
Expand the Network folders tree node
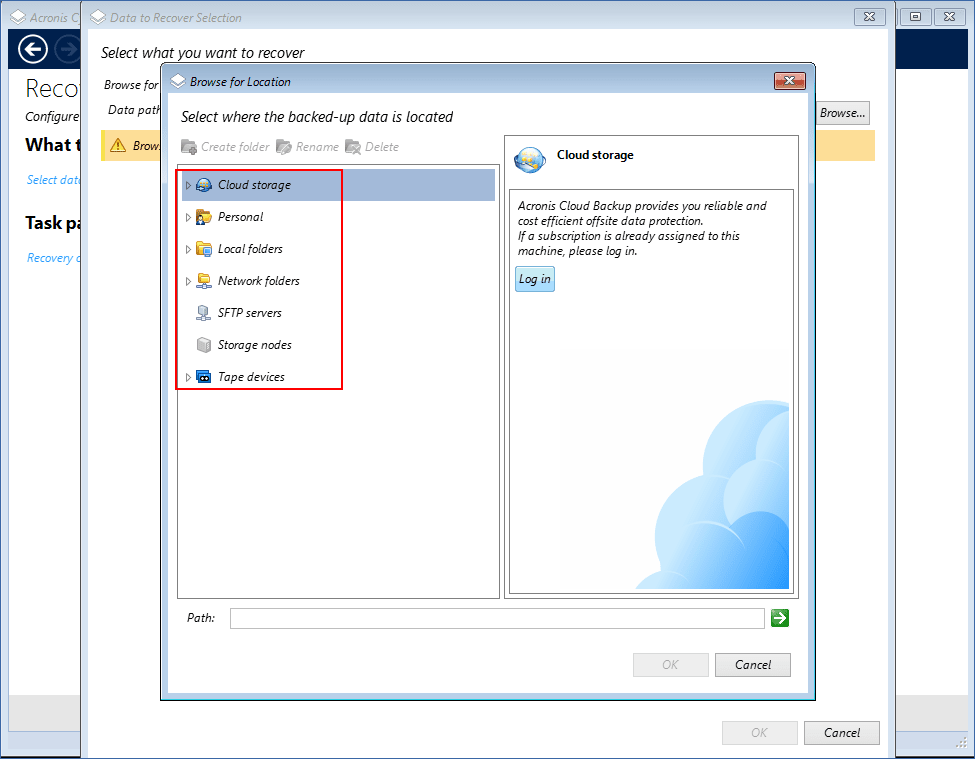(x=188, y=281)
